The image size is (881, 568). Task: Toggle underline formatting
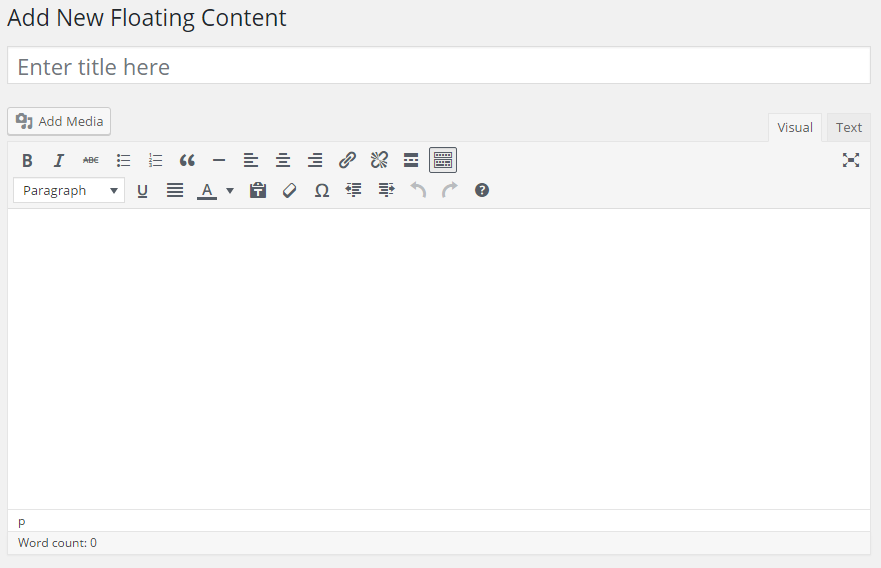pyautogui.click(x=142, y=190)
